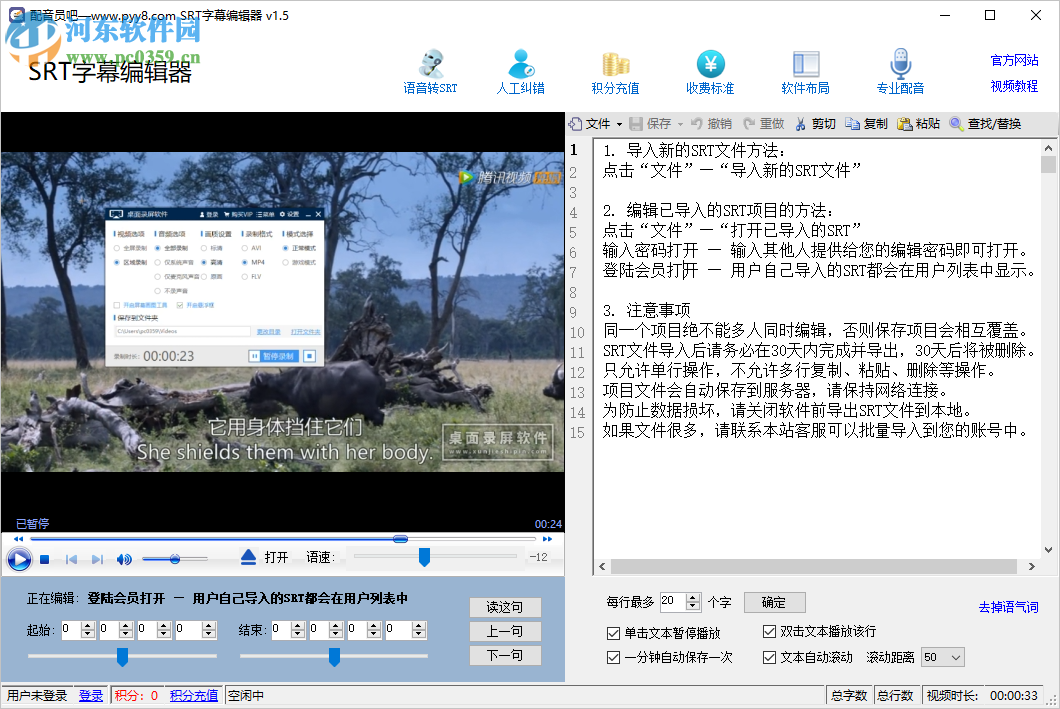Click the 总字数 status bar entry
Image resolution: width=1060 pixels, height=709 pixels.
(x=849, y=695)
